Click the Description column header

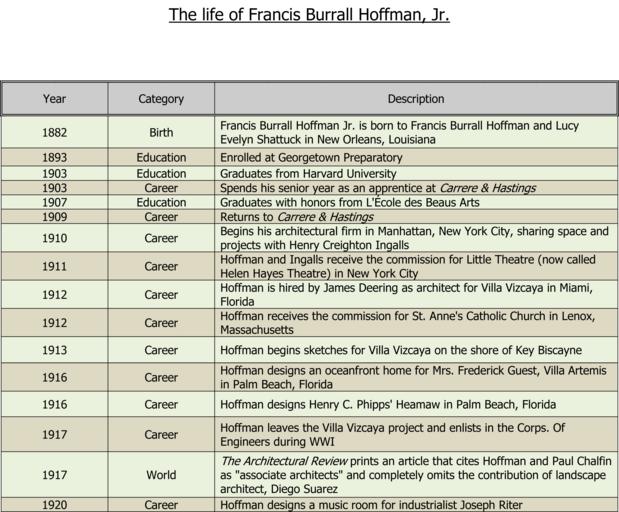click(x=416, y=99)
